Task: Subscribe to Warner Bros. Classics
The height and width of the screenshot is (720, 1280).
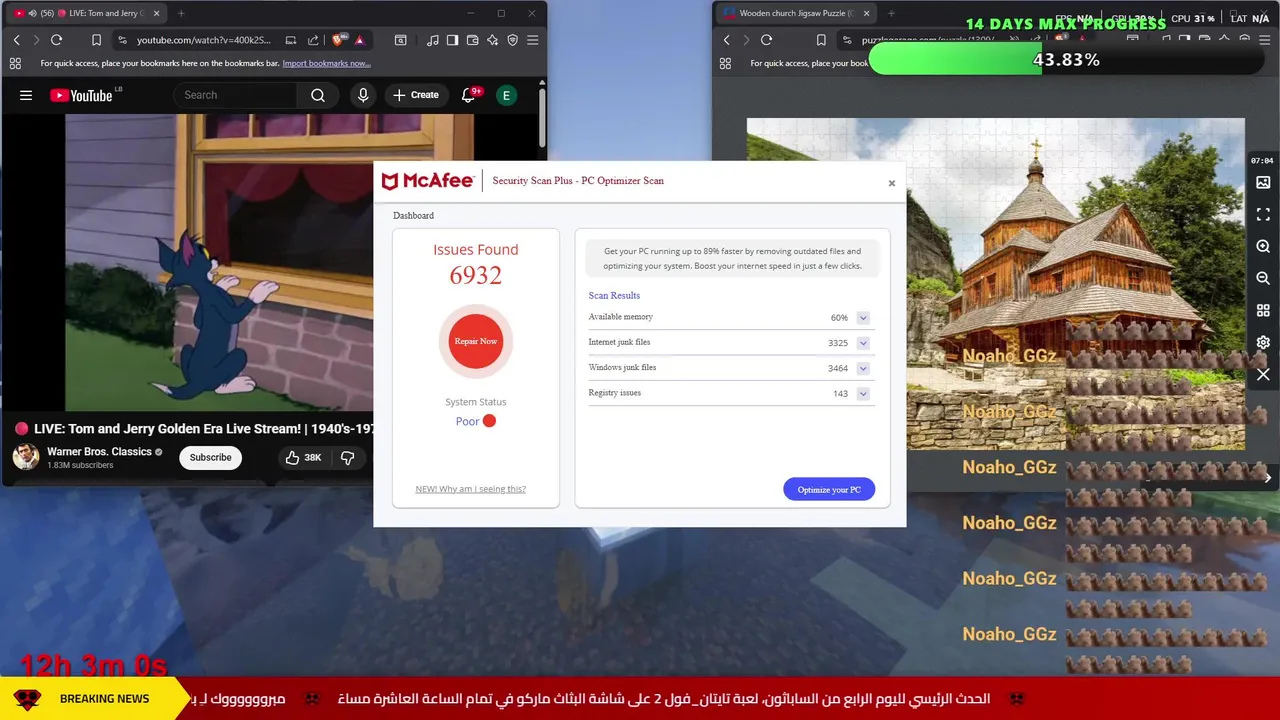Action: pyautogui.click(x=210, y=457)
